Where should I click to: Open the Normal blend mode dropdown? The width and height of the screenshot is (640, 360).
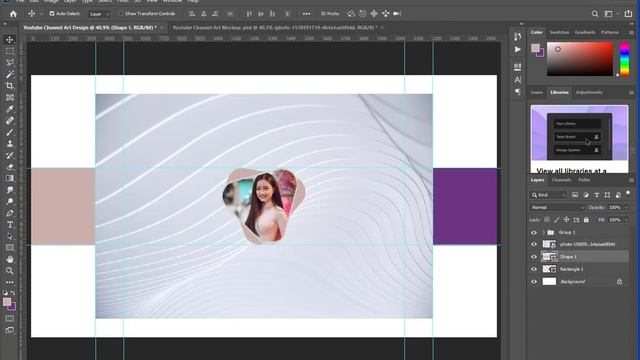click(558, 207)
